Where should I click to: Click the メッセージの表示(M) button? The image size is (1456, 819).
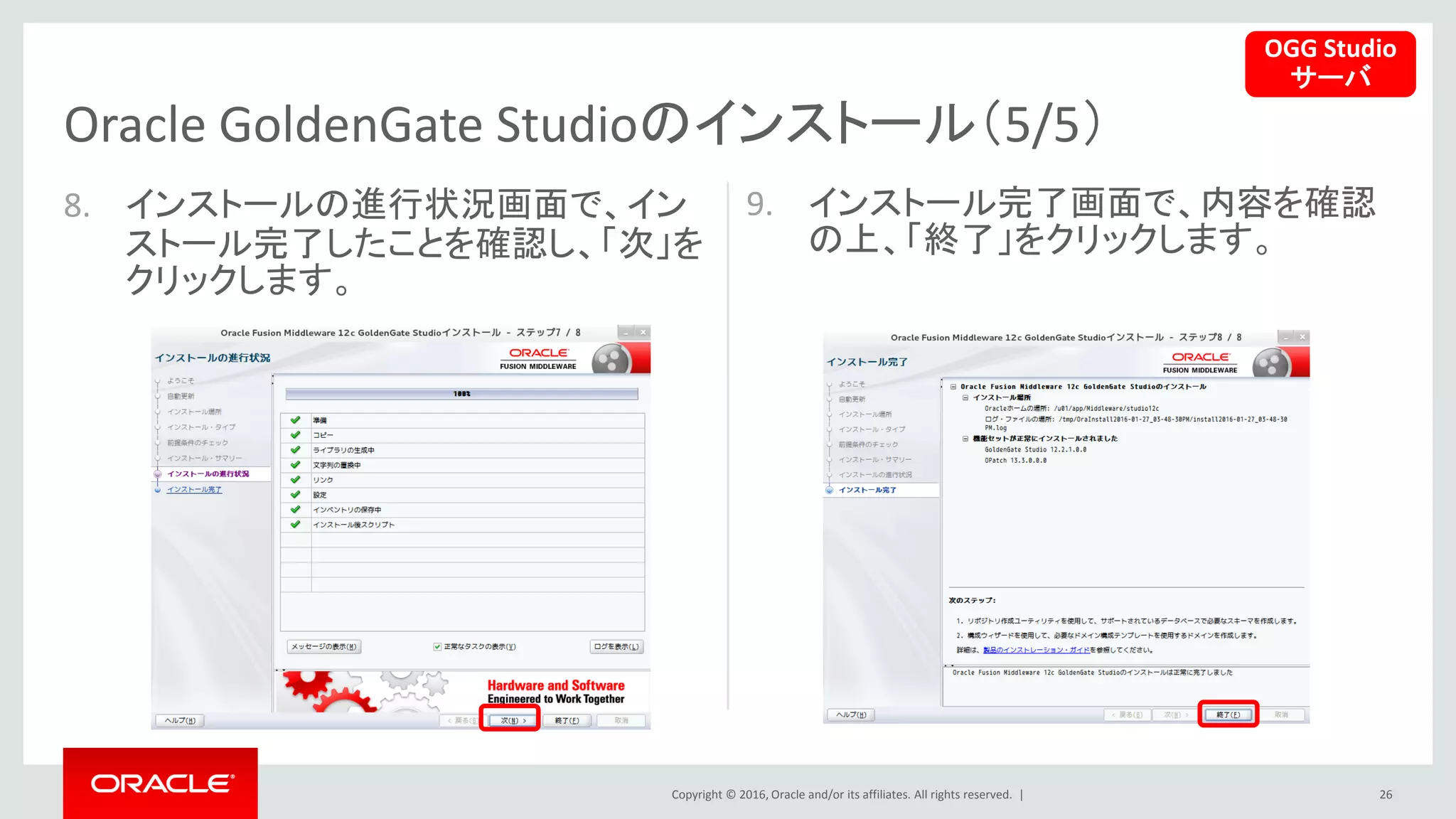click(323, 646)
